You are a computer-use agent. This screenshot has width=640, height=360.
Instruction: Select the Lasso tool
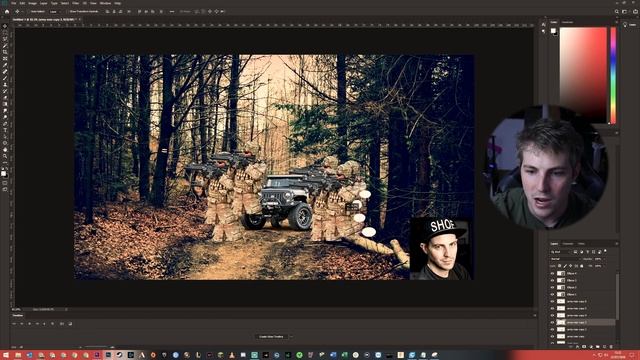[x=5, y=39]
